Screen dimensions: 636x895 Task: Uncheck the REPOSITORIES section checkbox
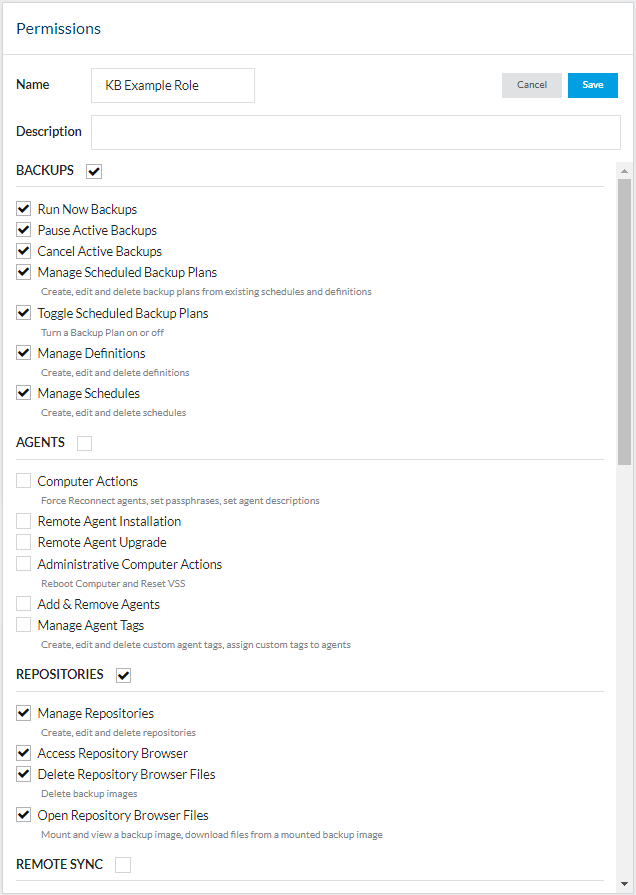123,675
